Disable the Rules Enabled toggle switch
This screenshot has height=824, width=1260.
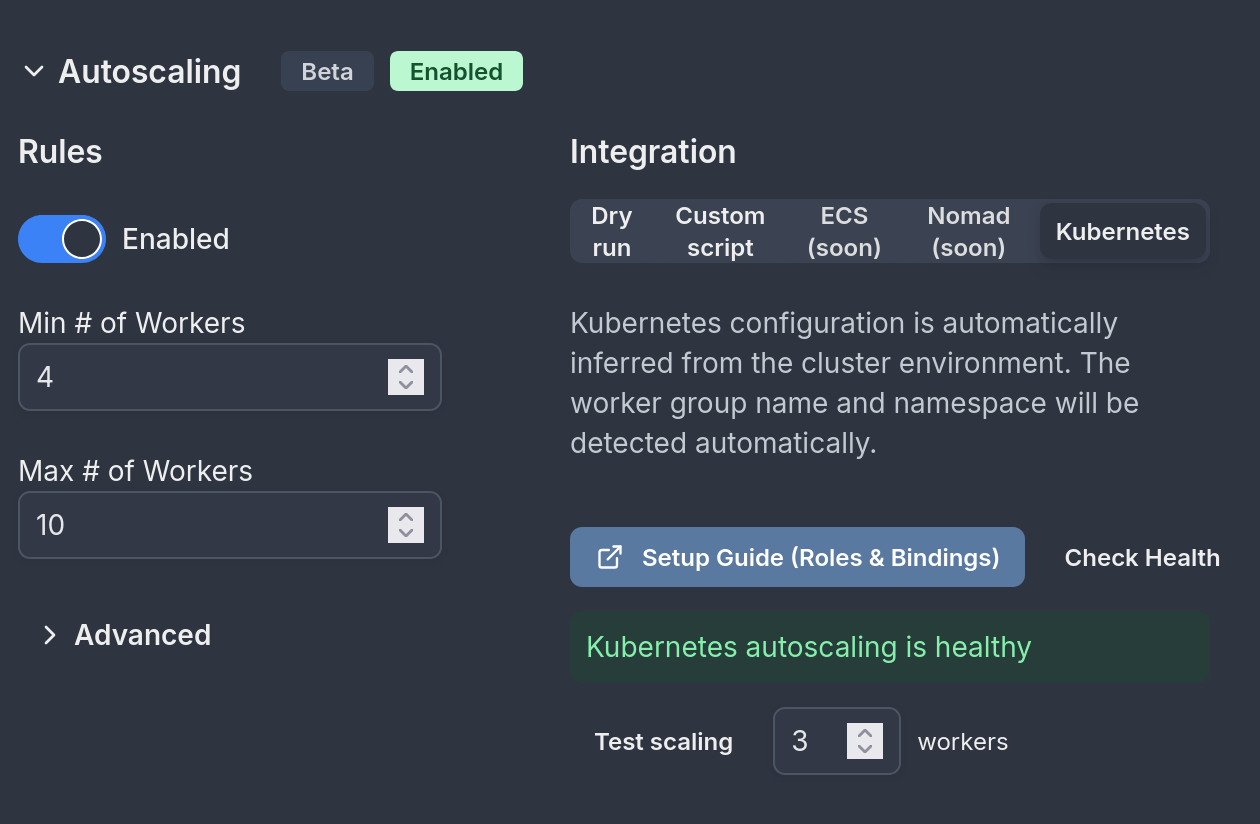click(x=62, y=239)
